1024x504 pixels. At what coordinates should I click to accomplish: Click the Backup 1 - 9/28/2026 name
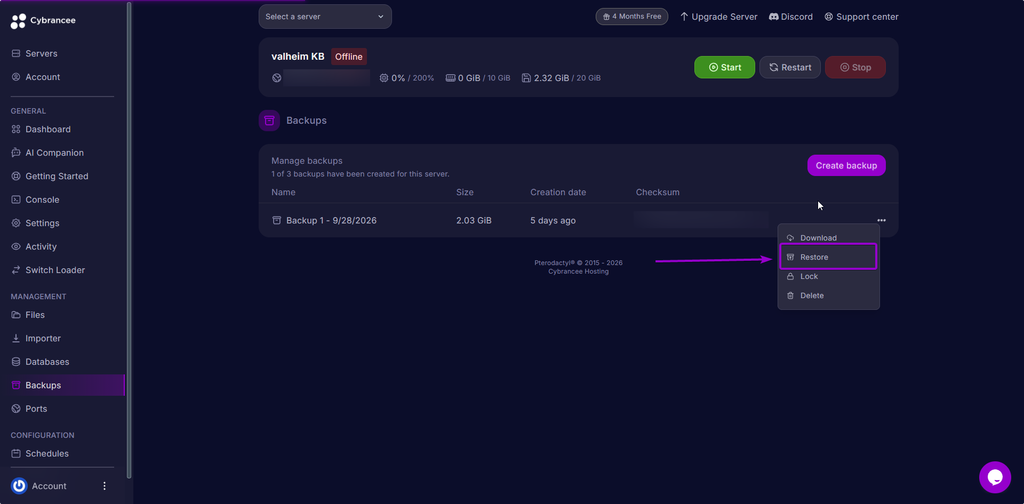(x=331, y=221)
